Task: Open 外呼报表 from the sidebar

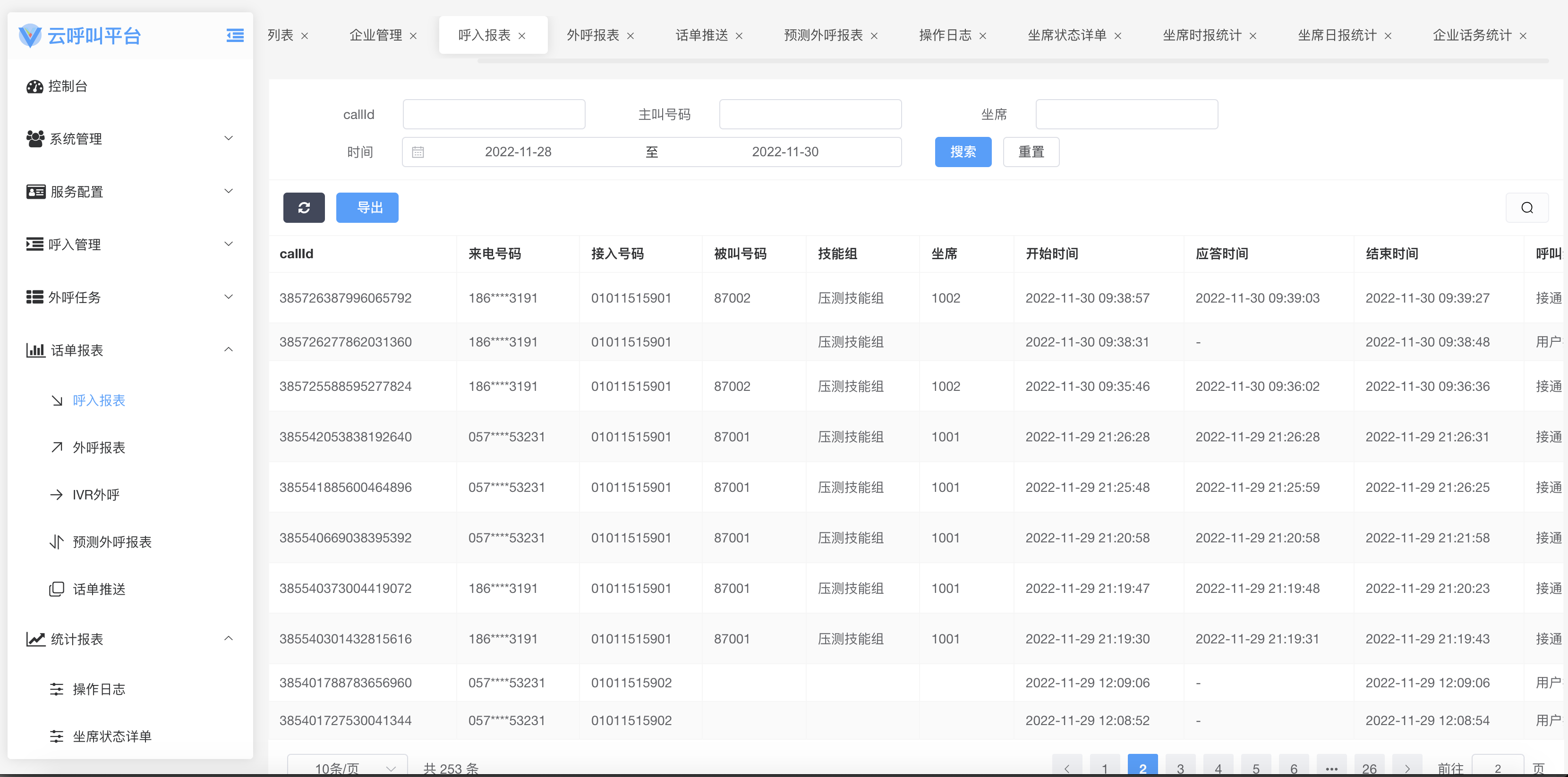Action: pyautogui.click(x=99, y=448)
